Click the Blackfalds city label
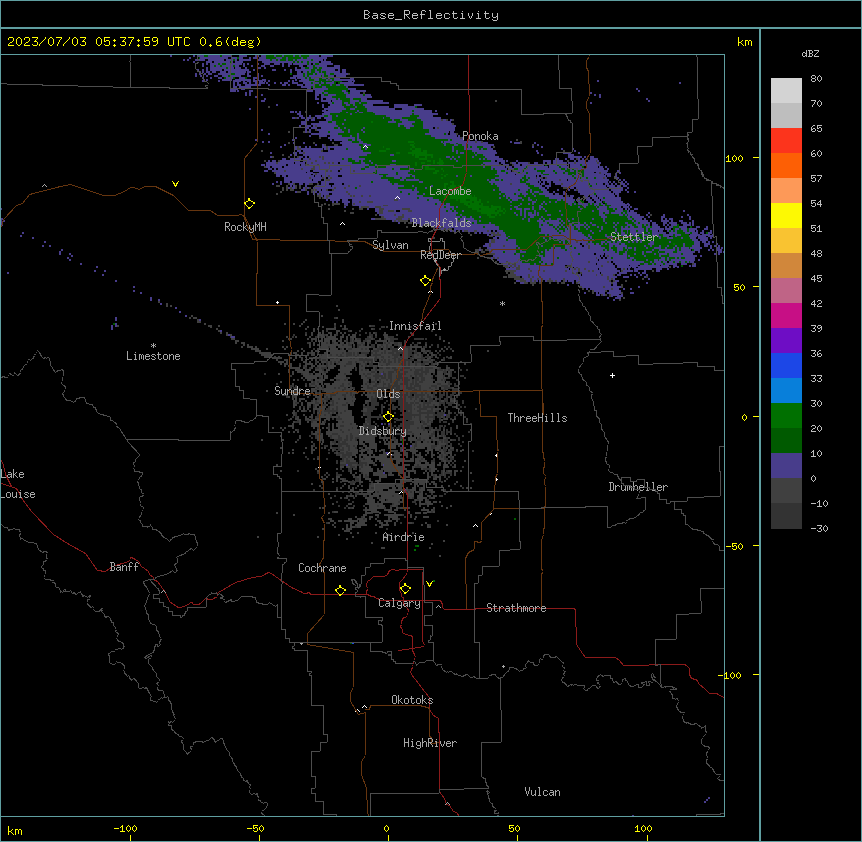This screenshot has width=862, height=842. tap(441, 223)
